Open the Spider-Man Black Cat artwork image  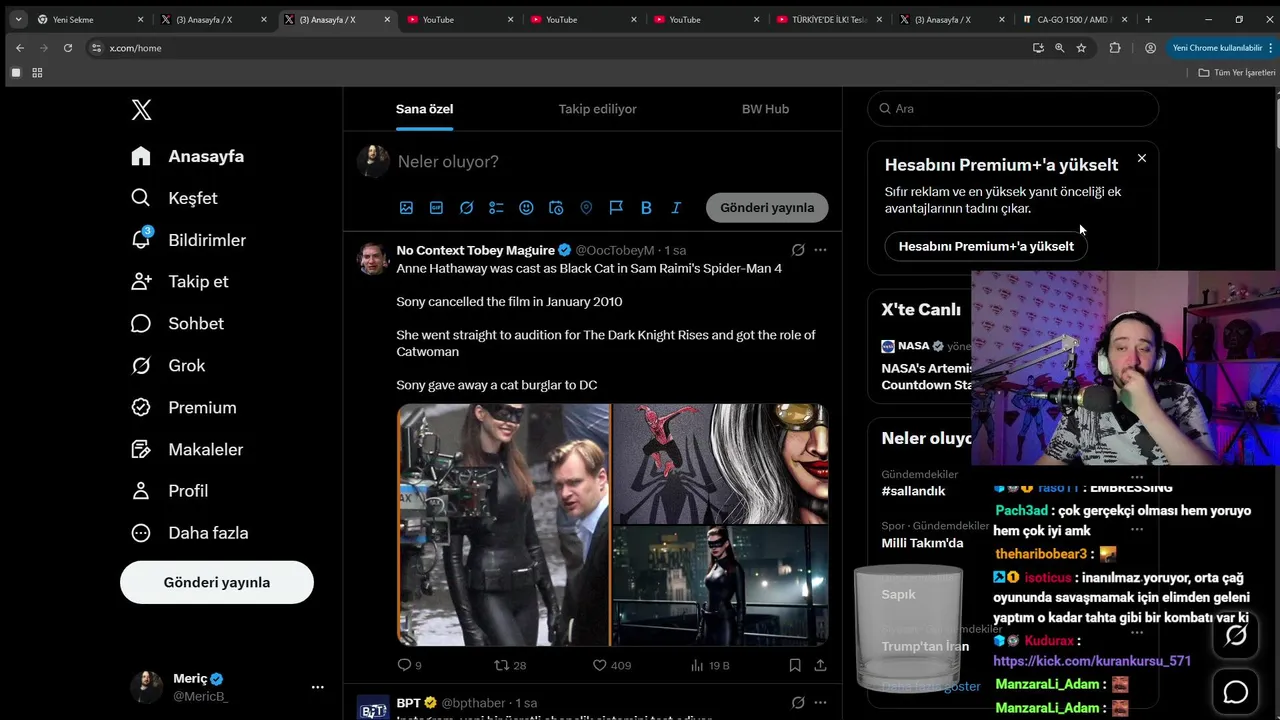point(720,463)
